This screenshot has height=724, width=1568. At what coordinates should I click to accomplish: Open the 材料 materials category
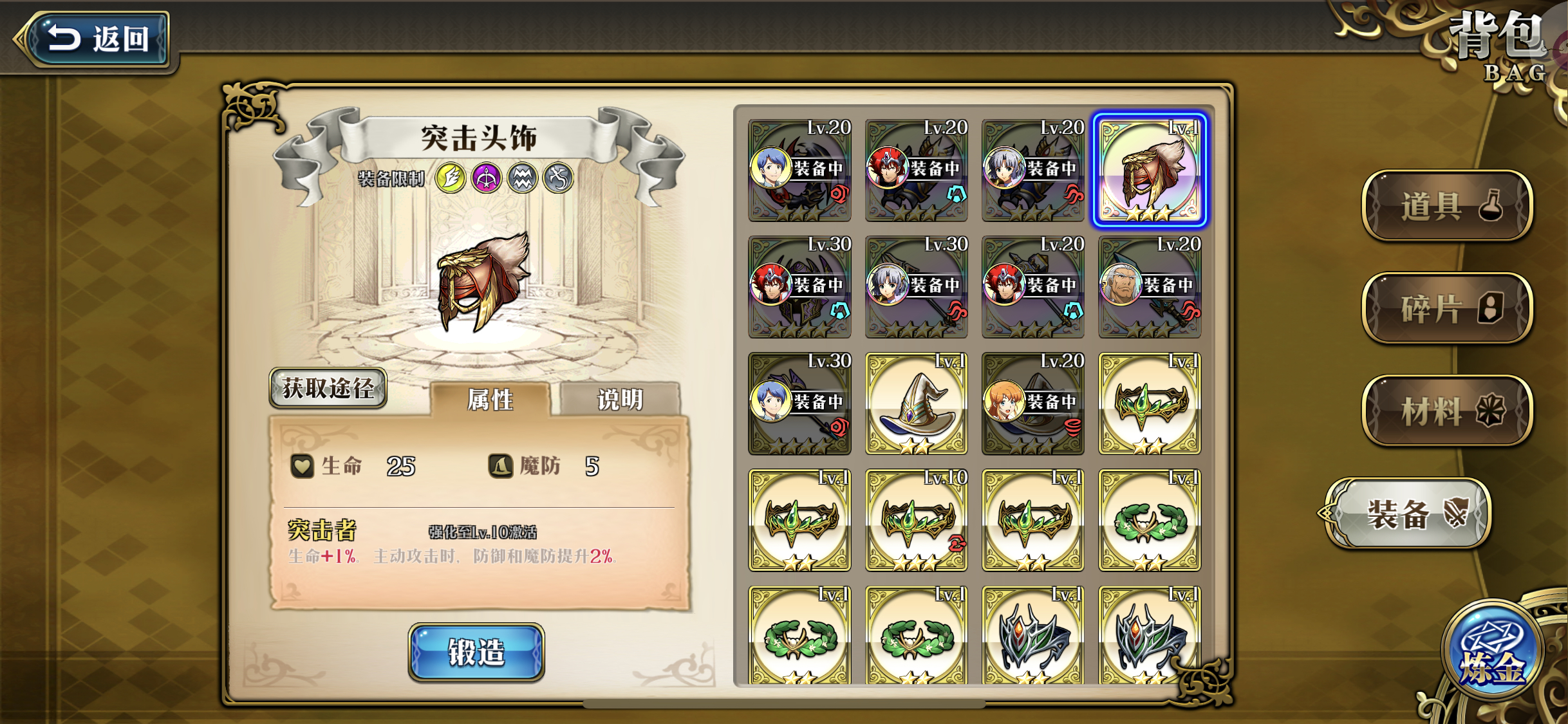tap(1447, 411)
